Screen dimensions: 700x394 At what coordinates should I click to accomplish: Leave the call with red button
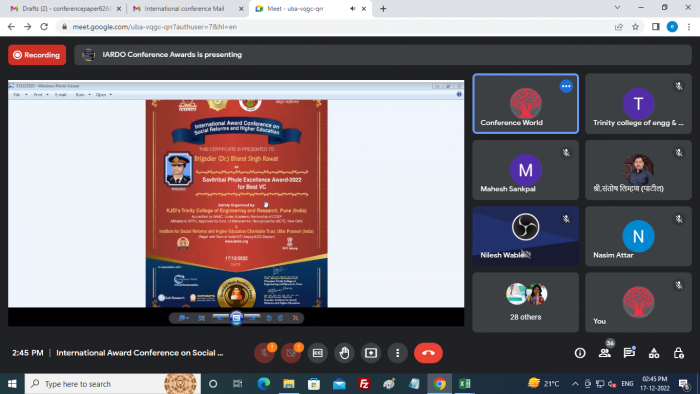[x=428, y=353]
